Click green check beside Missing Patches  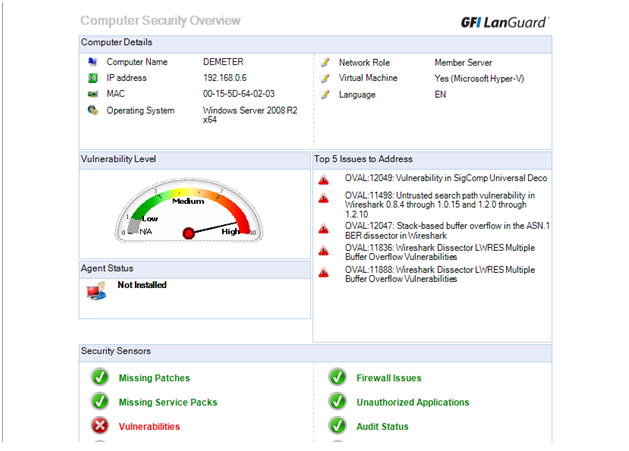pos(100,377)
